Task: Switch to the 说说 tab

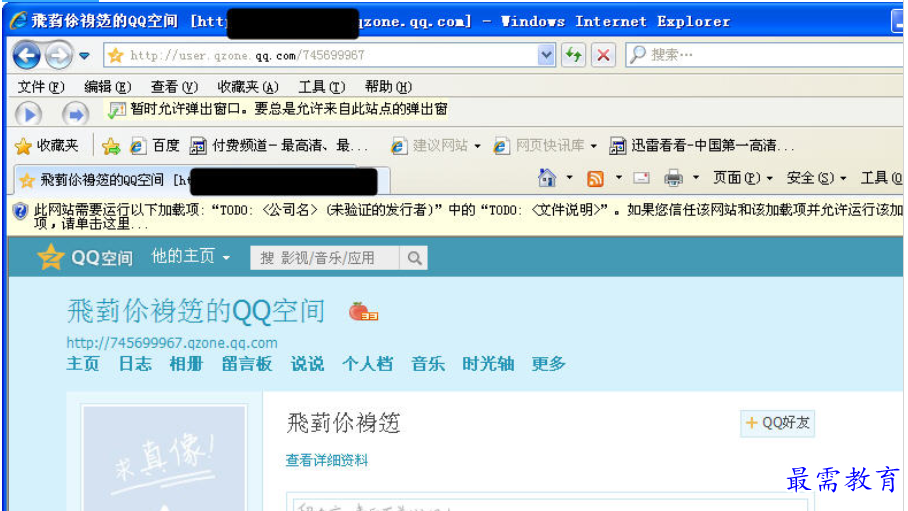Action: 307,364
